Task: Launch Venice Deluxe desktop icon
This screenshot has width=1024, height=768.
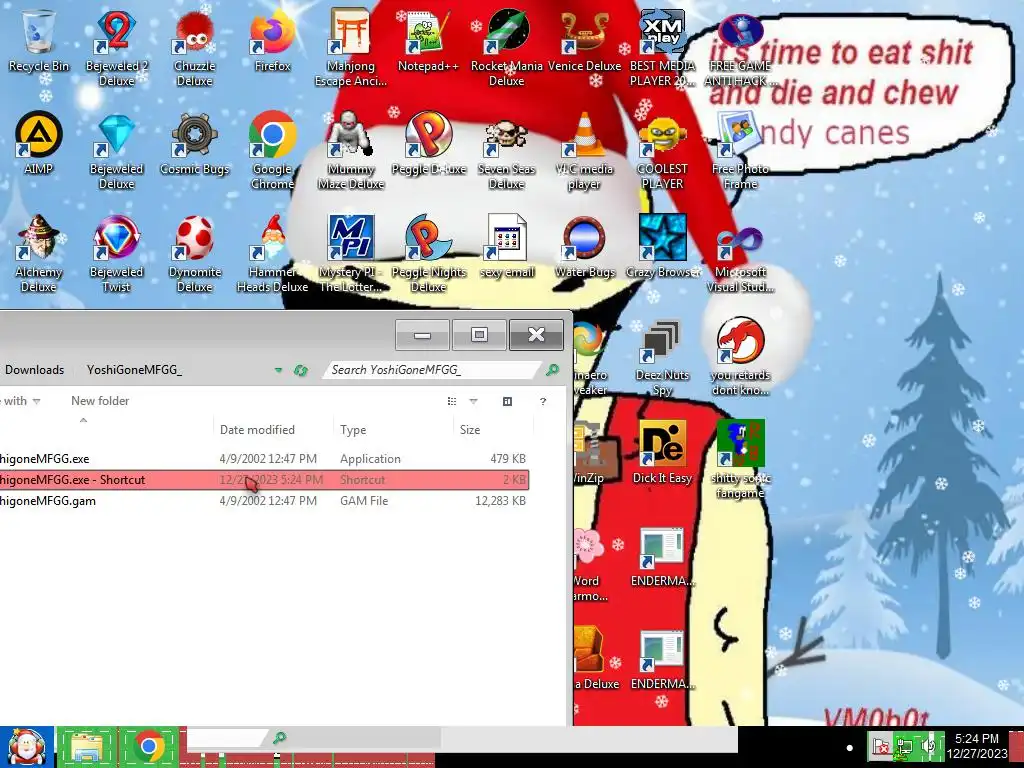Action: point(584,40)
